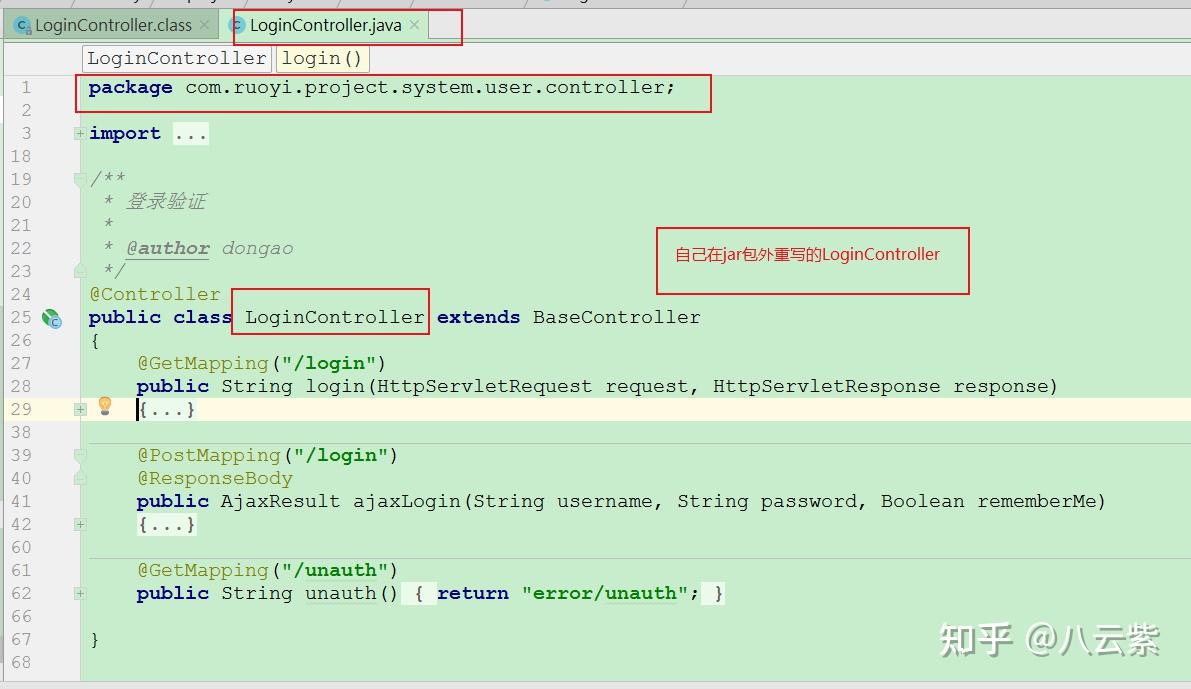Click the @PostMapping annotation
1191x689 pixels.
(209, 455)
